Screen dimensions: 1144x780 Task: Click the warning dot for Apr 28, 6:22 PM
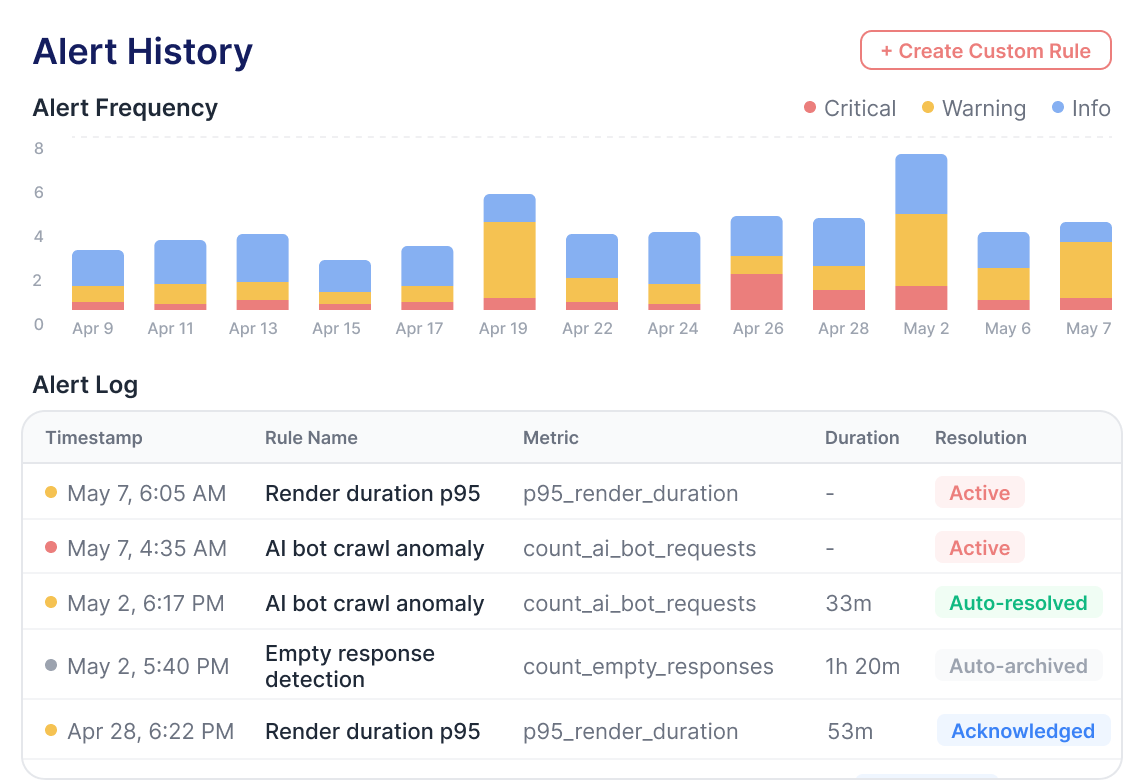pos(51,730)
